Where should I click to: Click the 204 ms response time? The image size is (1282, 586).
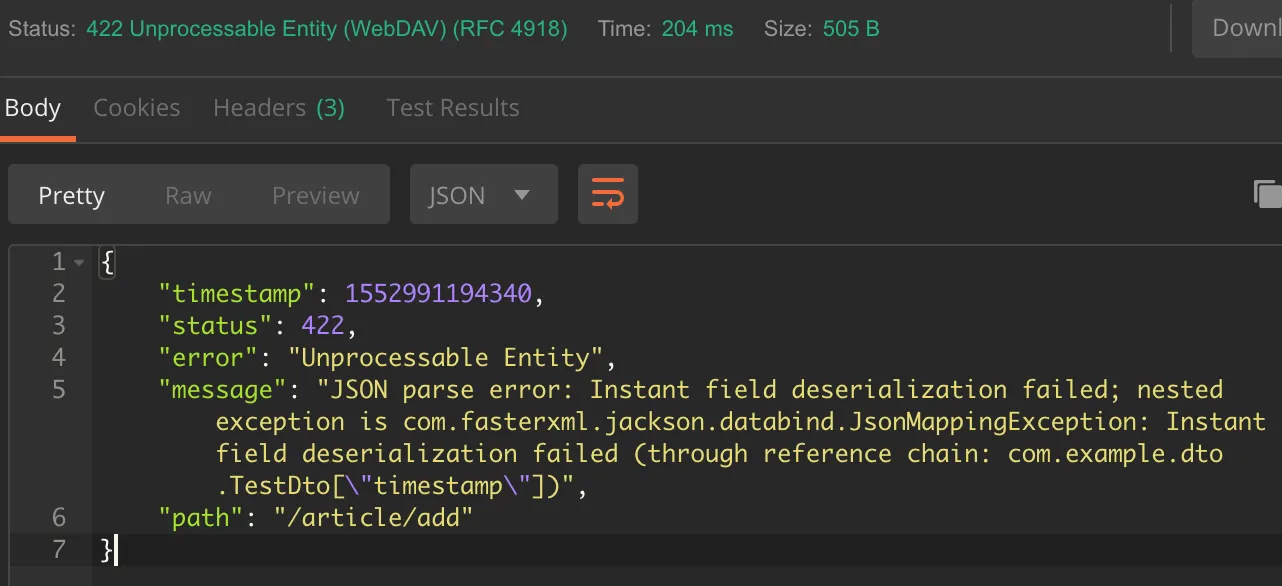[697, 29]
